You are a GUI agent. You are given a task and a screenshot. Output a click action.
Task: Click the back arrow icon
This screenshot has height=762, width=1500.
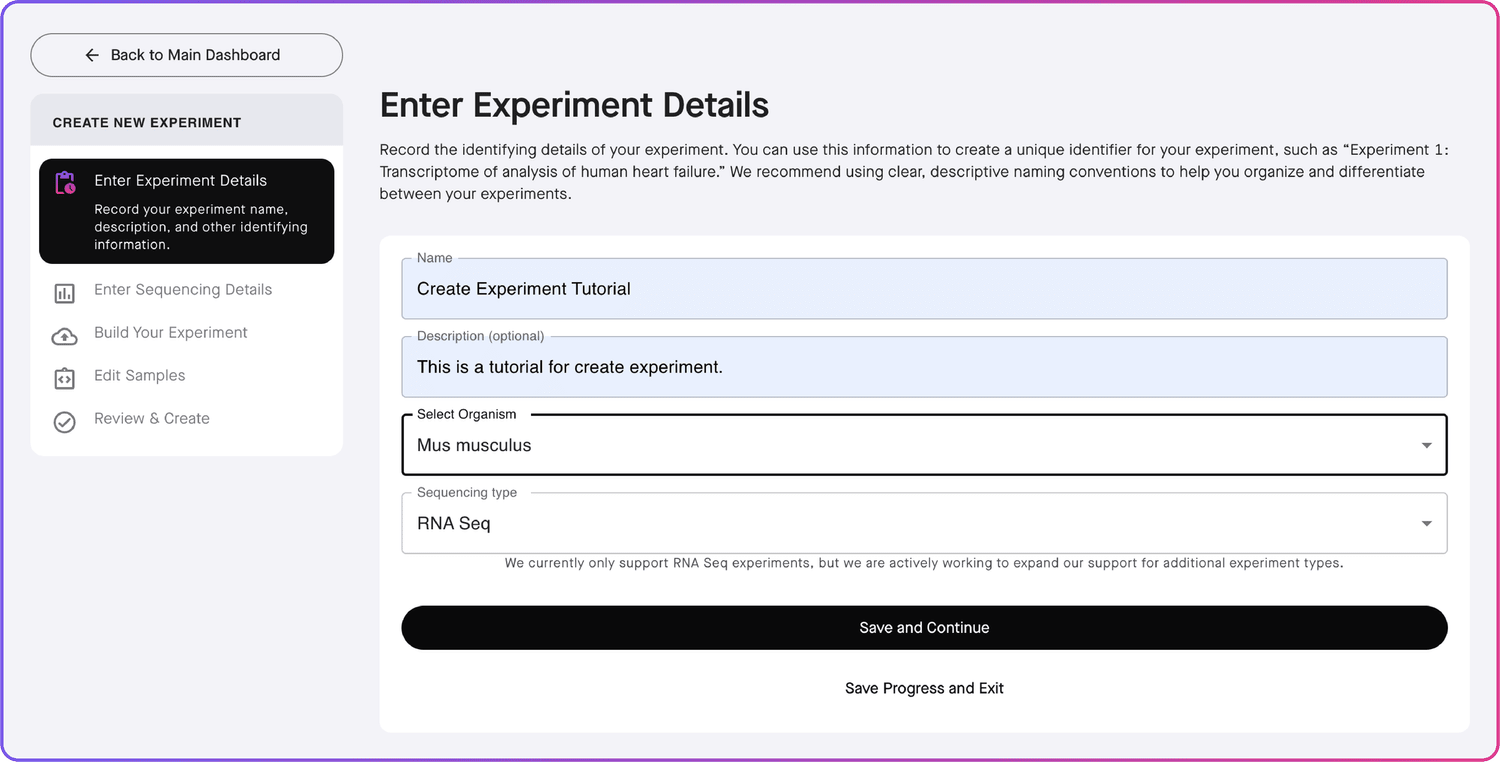pyautogui.click(x=92, y=55)
